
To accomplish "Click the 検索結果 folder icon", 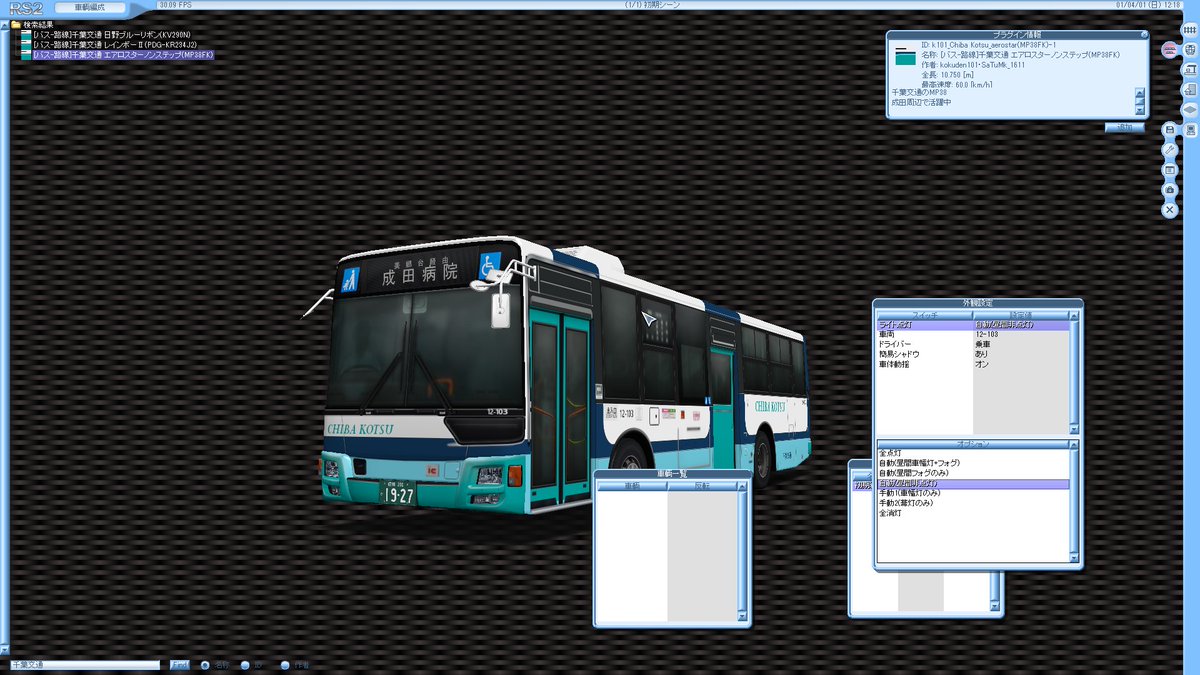I will tap(15, 25).
